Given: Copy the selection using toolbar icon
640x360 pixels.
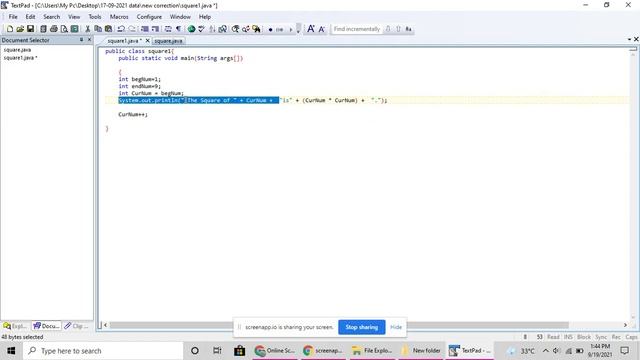Looking at the screenshot, I should click(98, 29).
